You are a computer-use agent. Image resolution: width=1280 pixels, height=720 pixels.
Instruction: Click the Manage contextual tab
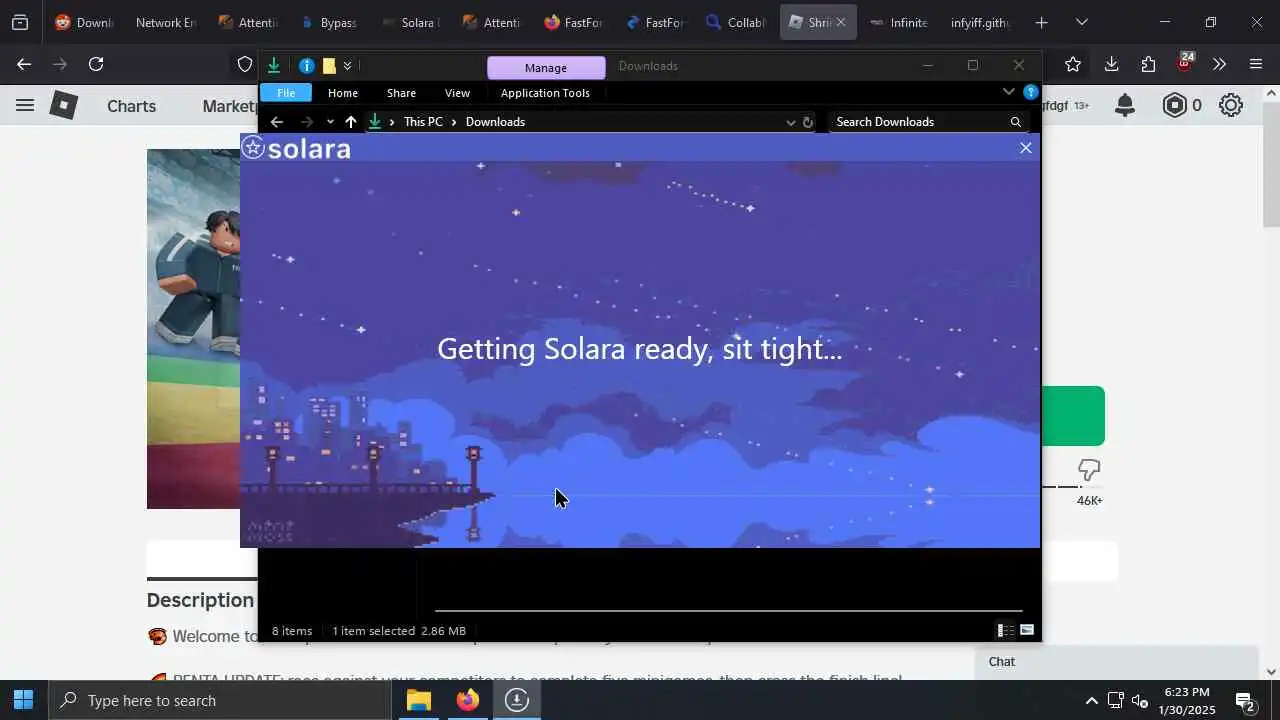coord(546,67)
